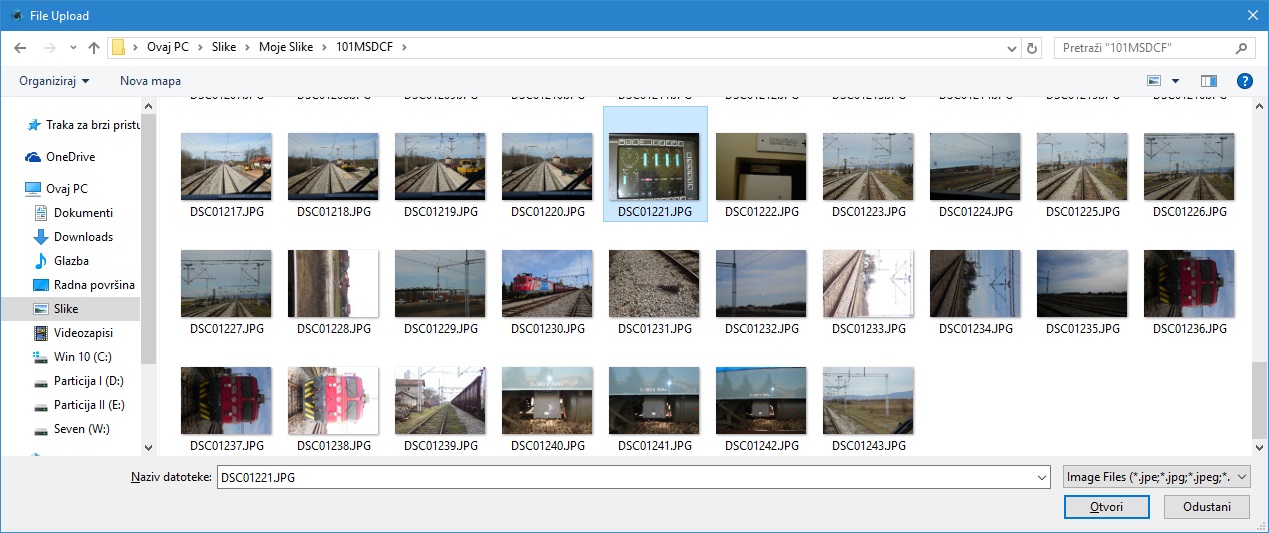
Task: Select Win 10 (C:) drive
Action: pyautogui.click(x=82, y=357)
